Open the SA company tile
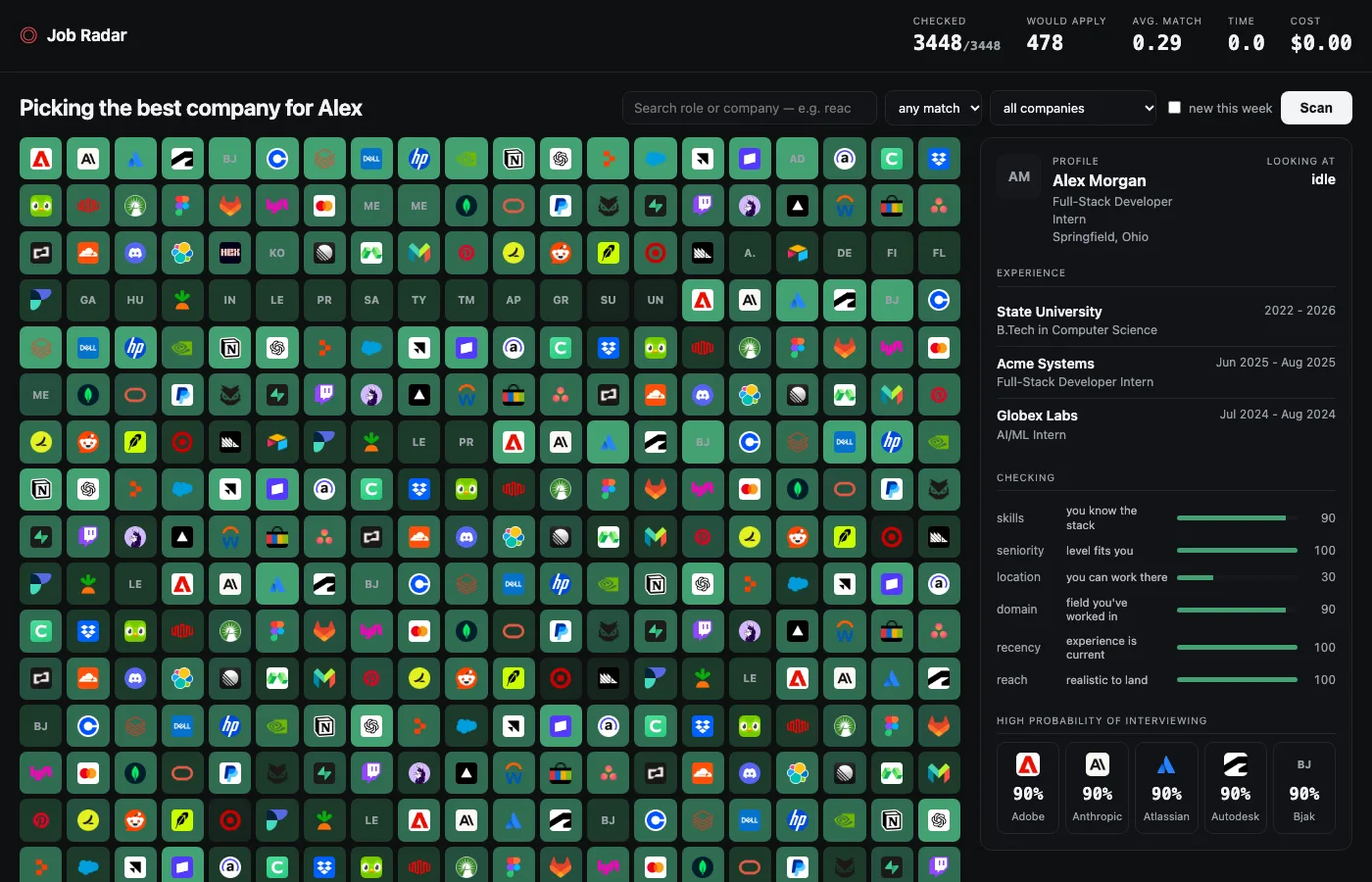1372x882 pixels. tap(371, 300)
